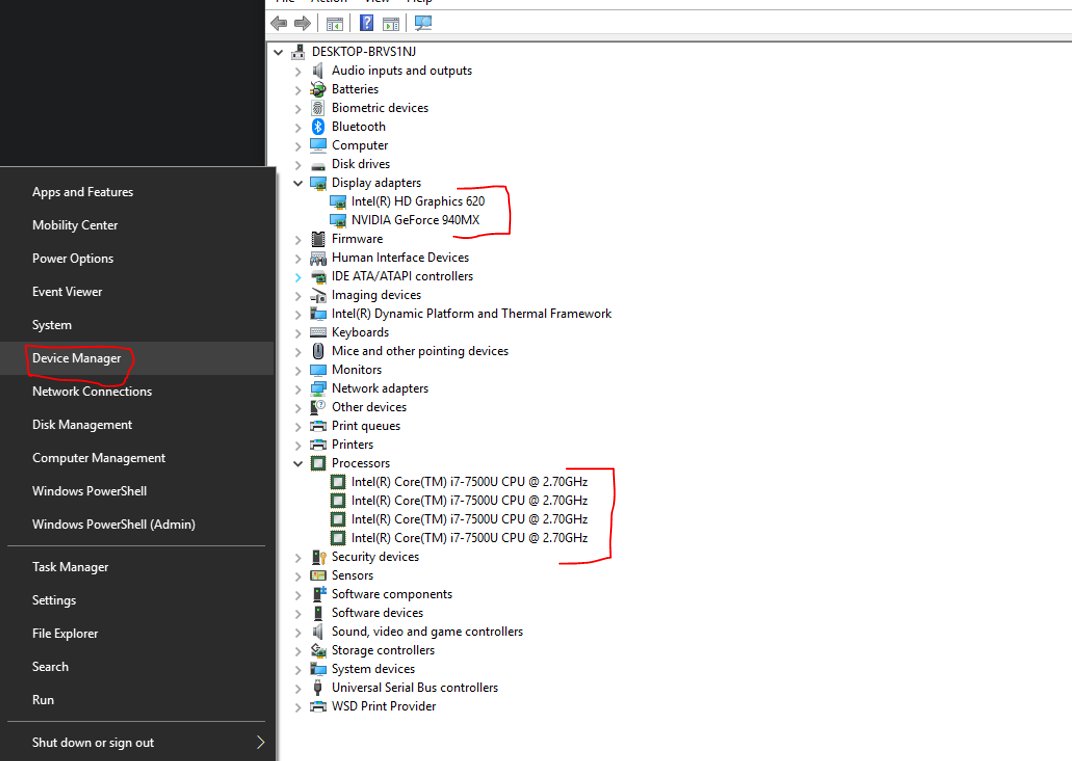Screen dimensions: 1072x761
Task: Click the Firmware chip icon
Action: point(318,239)
